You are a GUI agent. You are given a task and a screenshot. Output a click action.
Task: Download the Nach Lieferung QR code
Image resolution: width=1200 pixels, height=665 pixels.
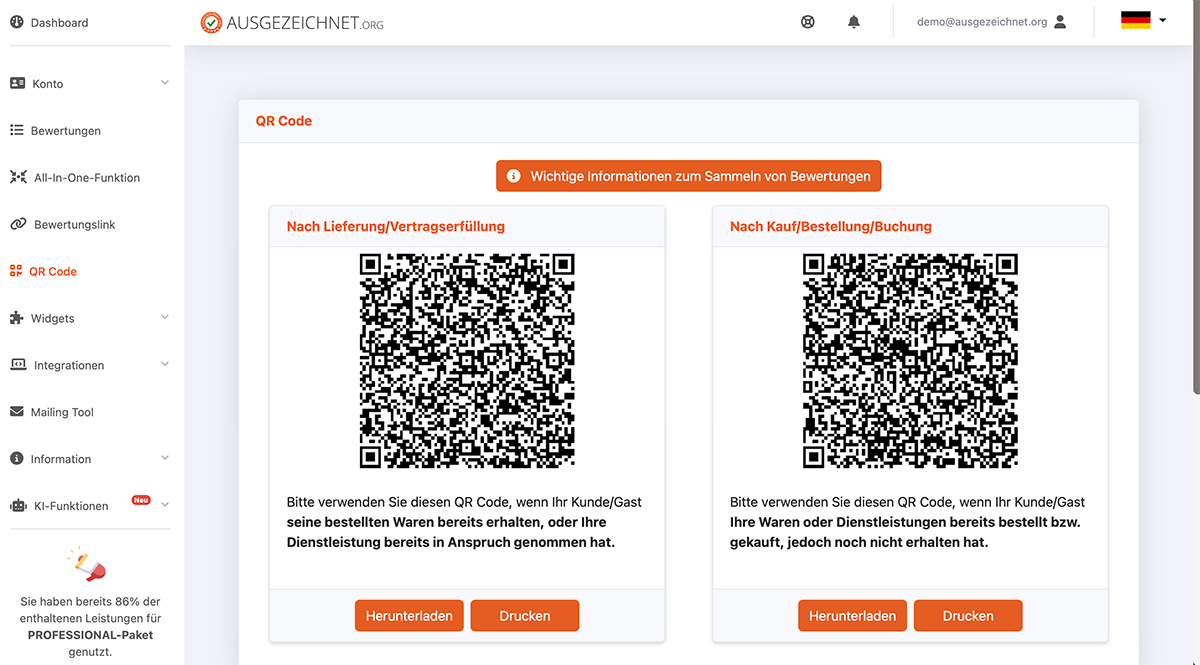pyautogui.click(x=409, y=616)
